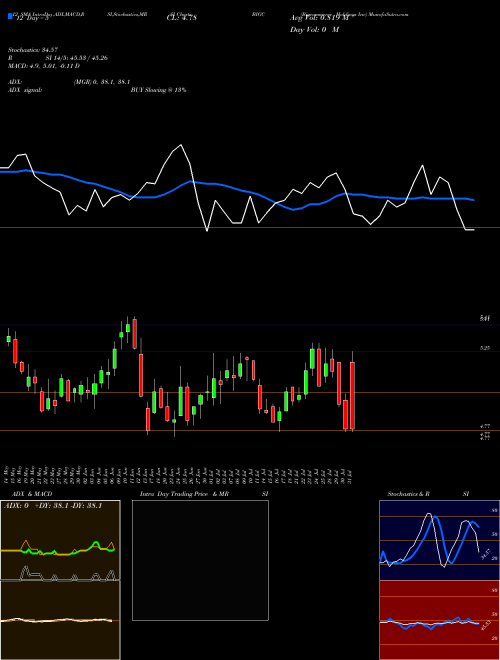Viewport: 500px width, 660px height.
Task: Click the last red candlestick on 31 Jul
Action: click(352, 395)
